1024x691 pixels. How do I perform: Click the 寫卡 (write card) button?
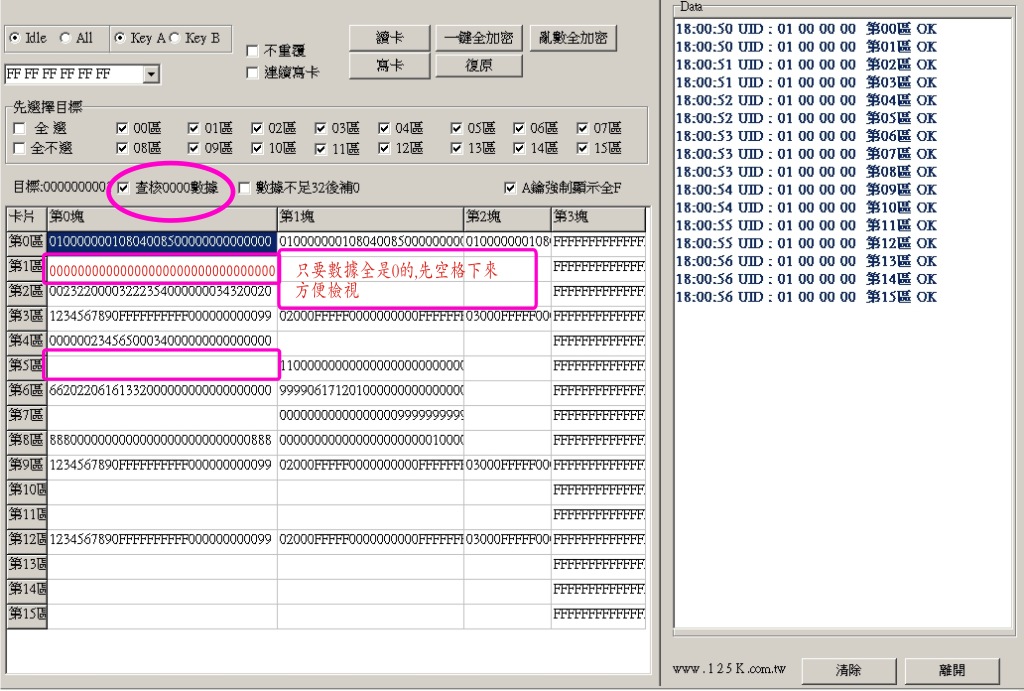tap(389, 65)
